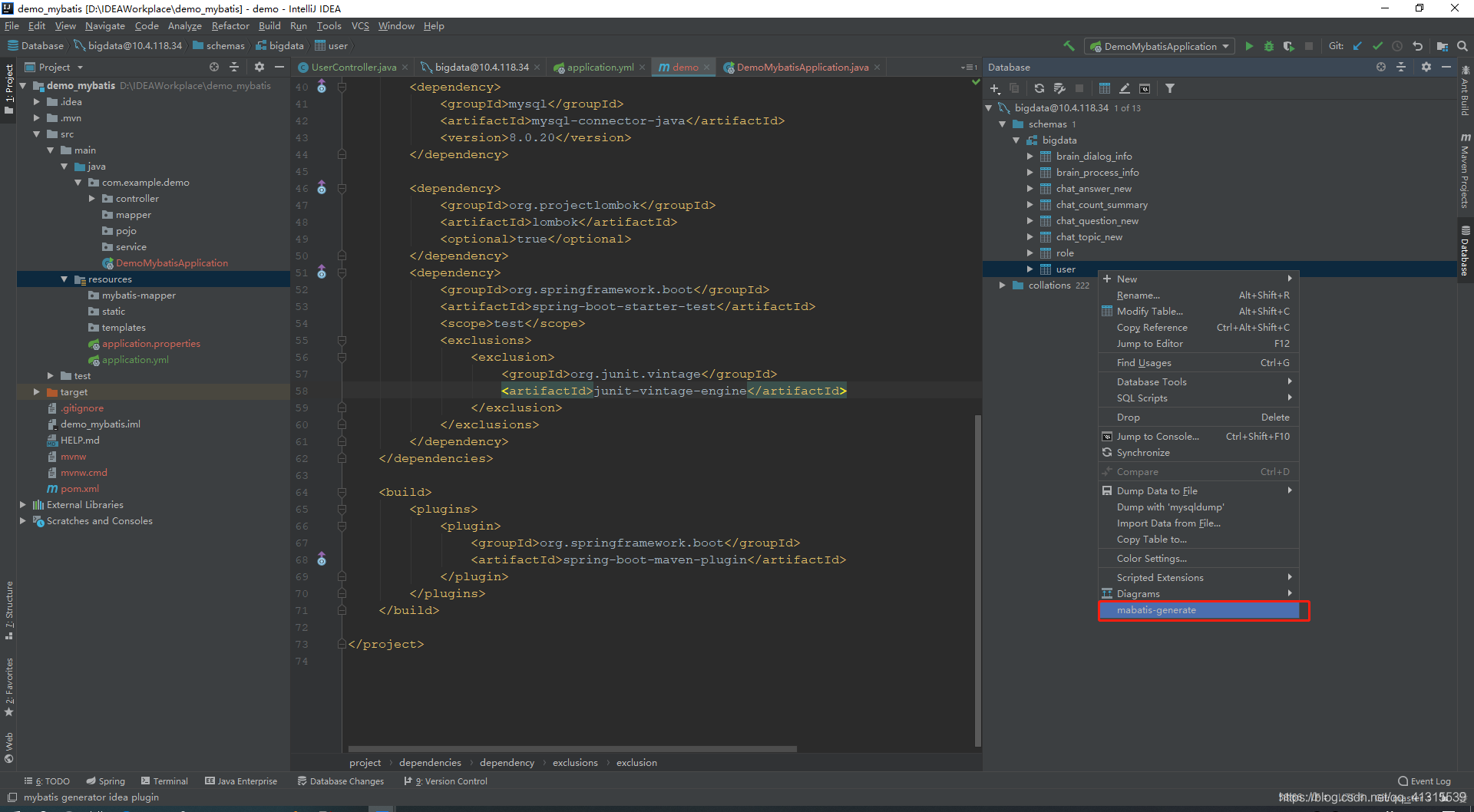Viewport: 1474px width, 812px height.
Task: Choose Dump with 'mysqldump' menu entry
Action: [1198, 507]
